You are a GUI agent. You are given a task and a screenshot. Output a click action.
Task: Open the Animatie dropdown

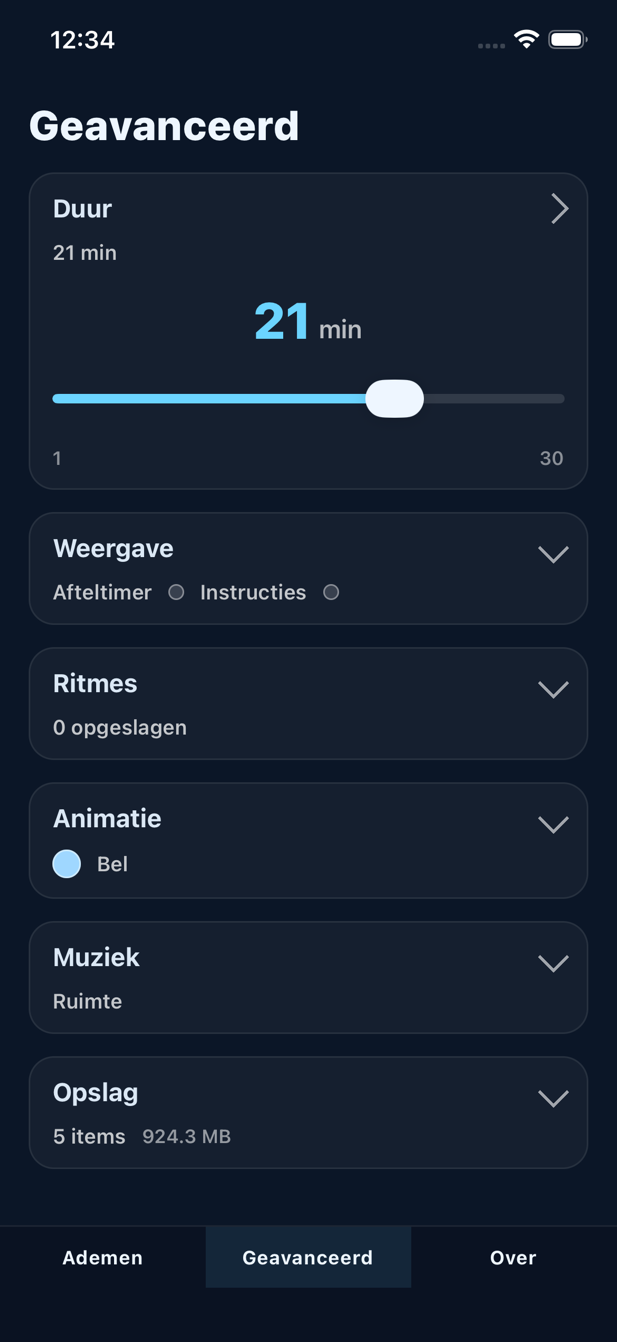(553, 824)
